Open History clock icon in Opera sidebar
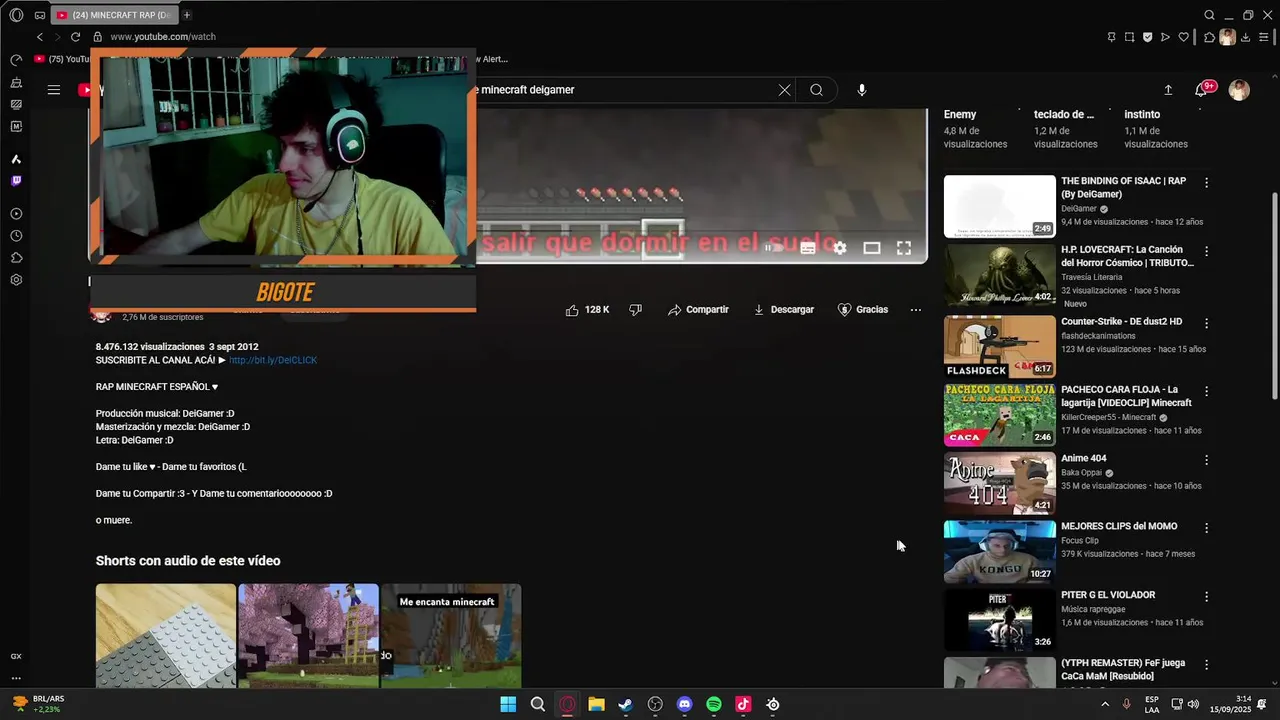This screenshot has width=1280, height=720. pos(16,236)
